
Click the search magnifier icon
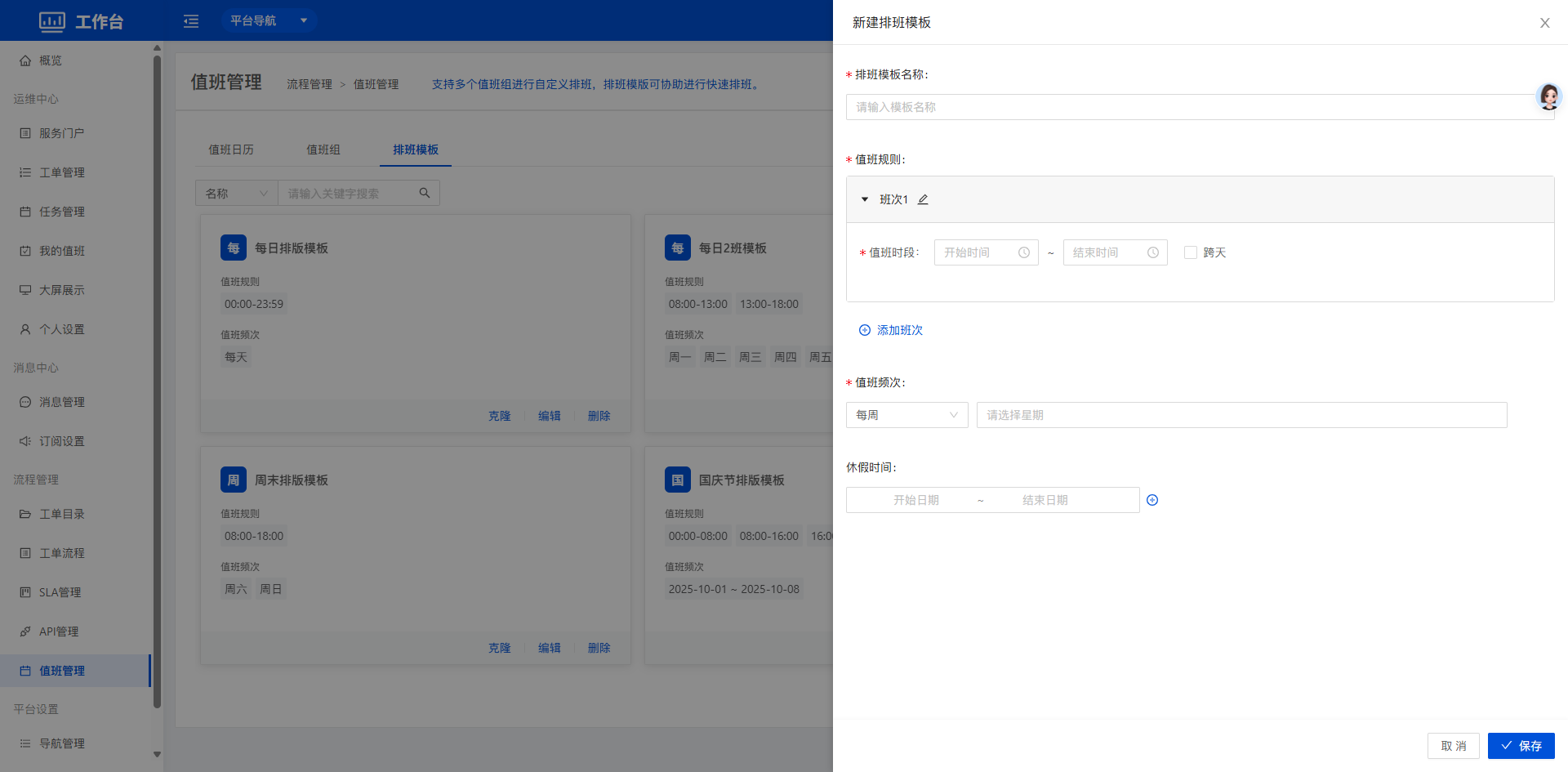425,193
